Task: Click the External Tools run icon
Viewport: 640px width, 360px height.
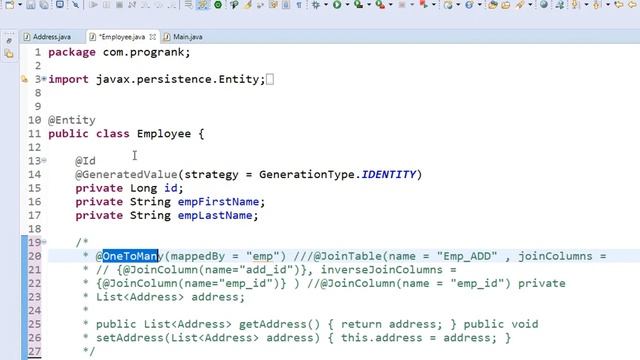Action: [380, 4]
